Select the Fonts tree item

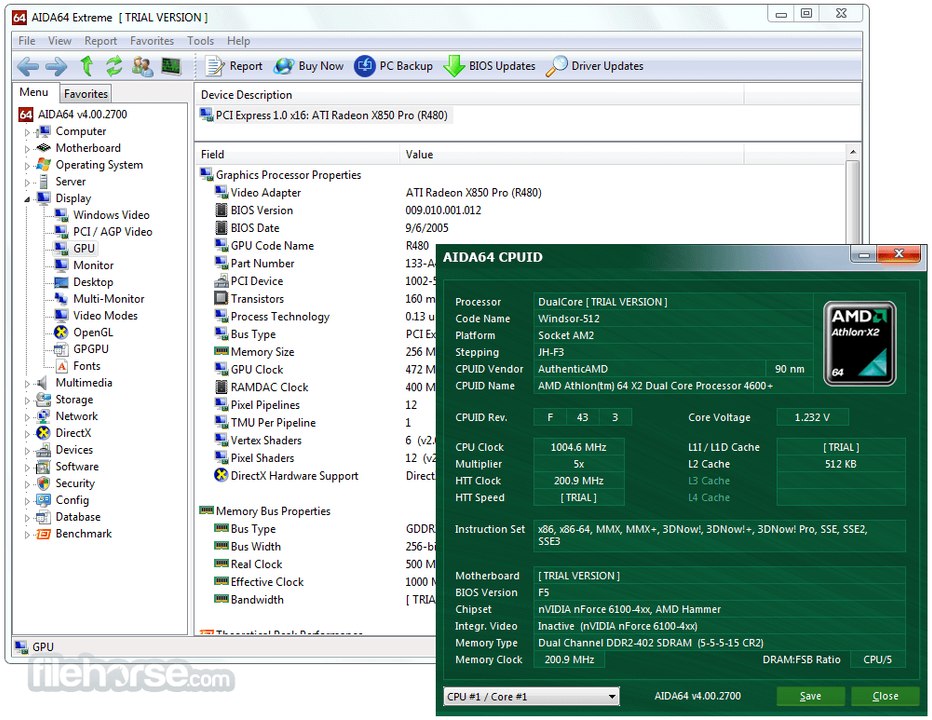87,366
